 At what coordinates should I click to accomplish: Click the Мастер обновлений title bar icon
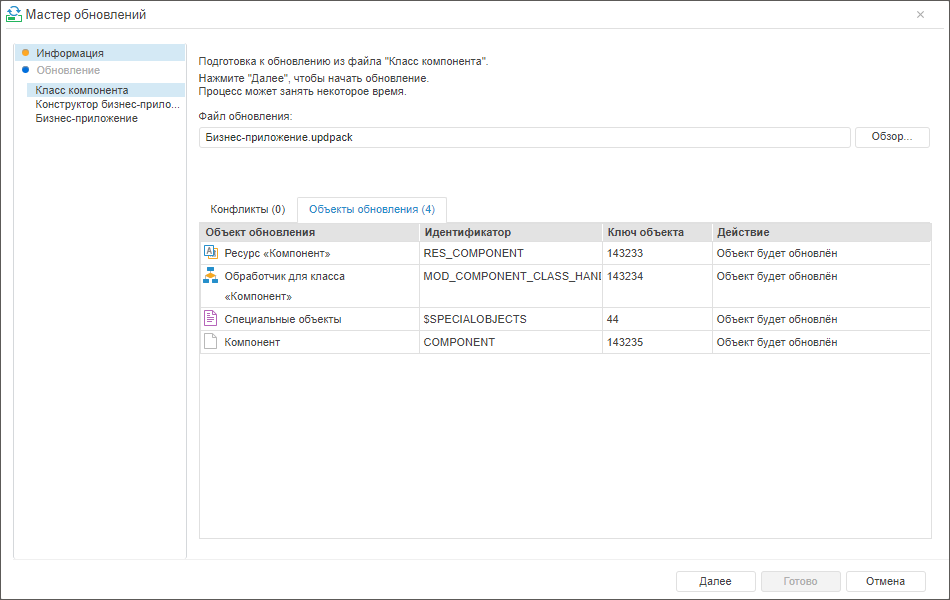point(13,14)
